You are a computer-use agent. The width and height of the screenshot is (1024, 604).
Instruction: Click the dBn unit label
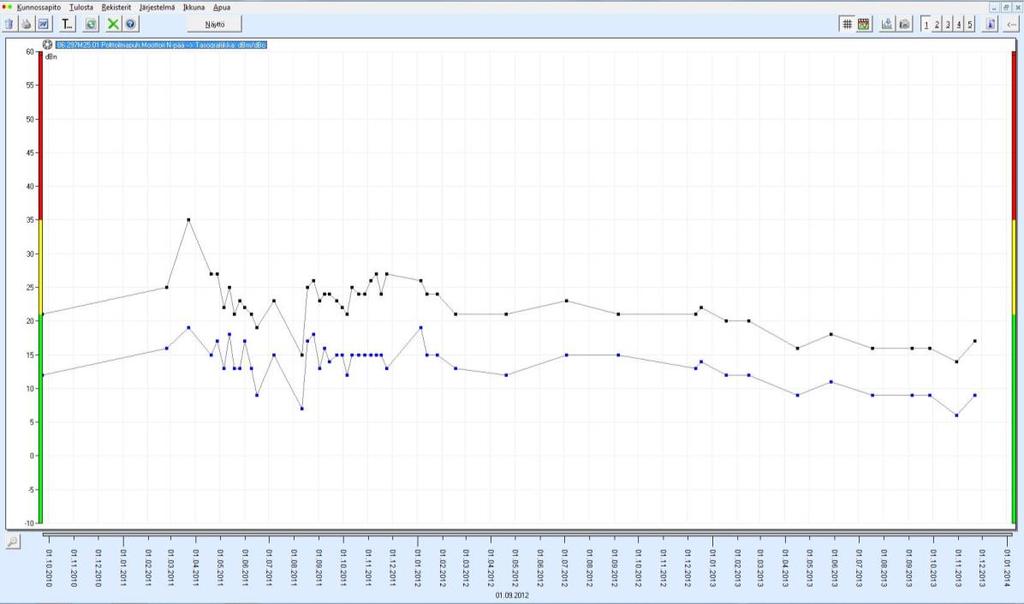(x=51, y=57)
